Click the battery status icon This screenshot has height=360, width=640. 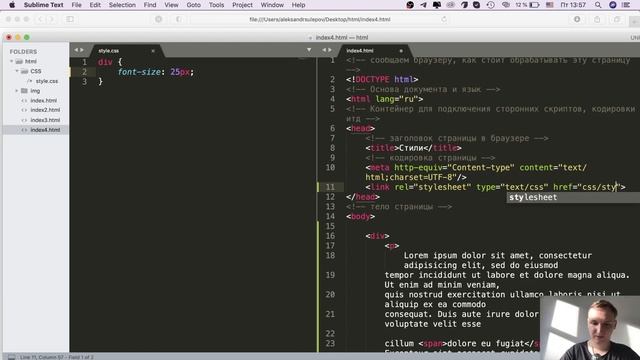[535, 5]
